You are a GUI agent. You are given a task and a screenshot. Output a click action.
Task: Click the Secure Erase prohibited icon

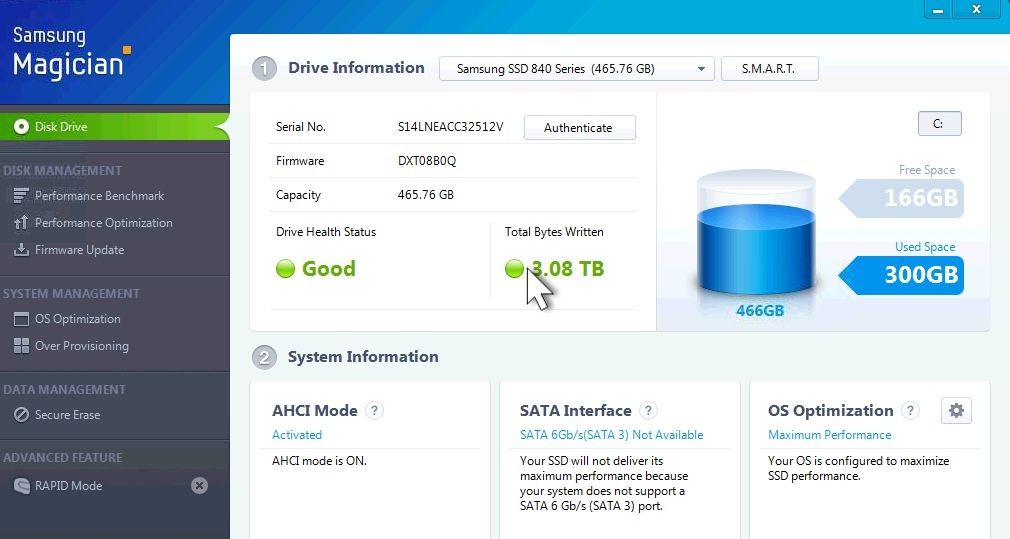click(21, 415)
